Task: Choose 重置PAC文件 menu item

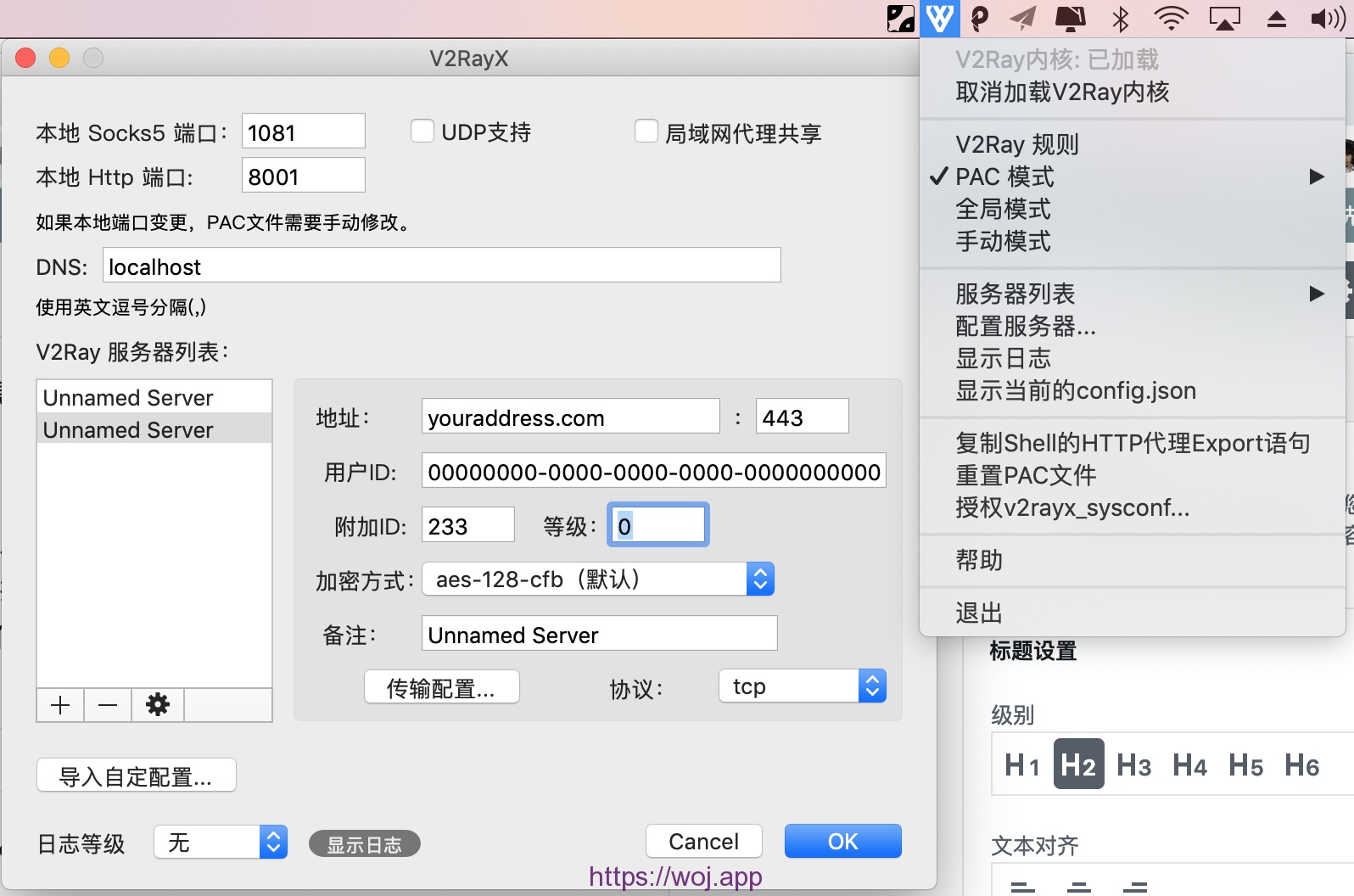Action: pos(1133,475)
